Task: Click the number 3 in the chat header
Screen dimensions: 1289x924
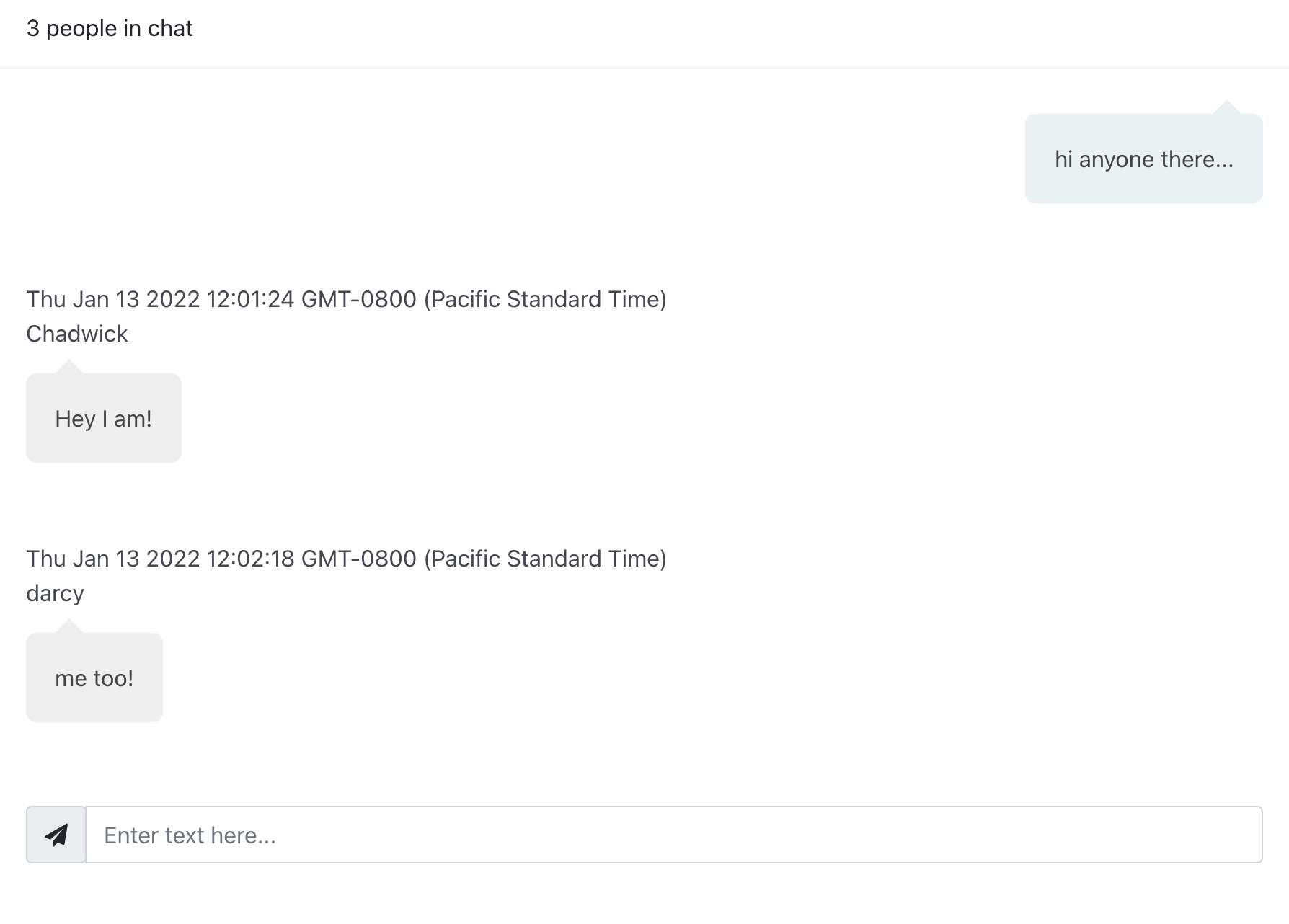Action: pos(32,29)
